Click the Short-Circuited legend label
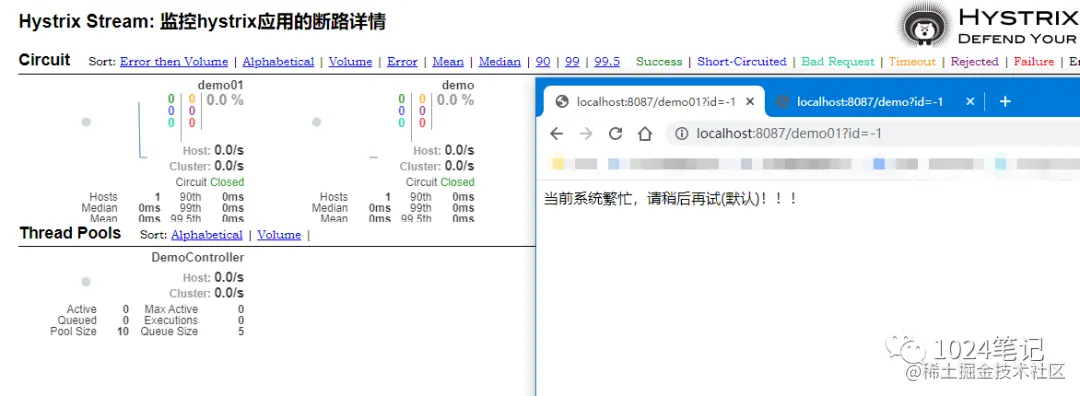Screen dimensions: 1080x396 tap(741, 61)
